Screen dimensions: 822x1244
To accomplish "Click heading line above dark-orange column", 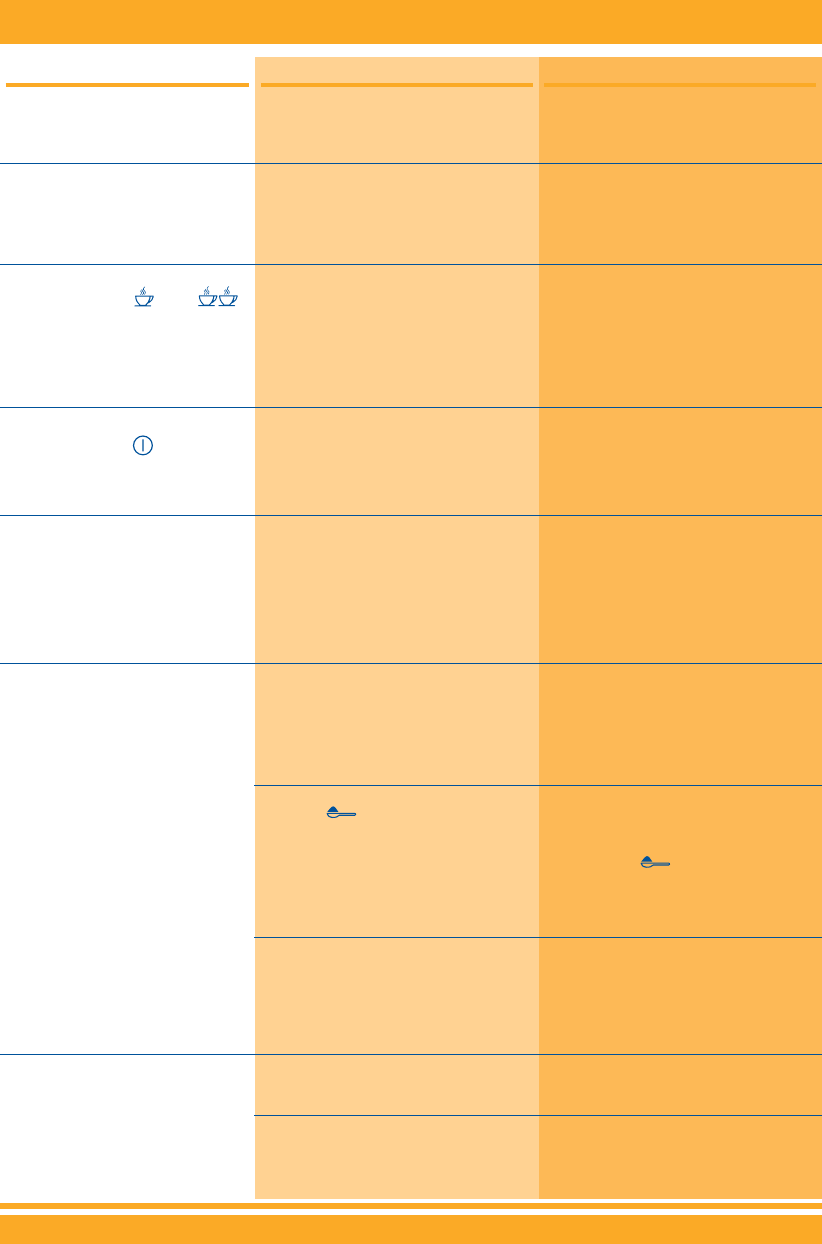I will tap(680, 85).
